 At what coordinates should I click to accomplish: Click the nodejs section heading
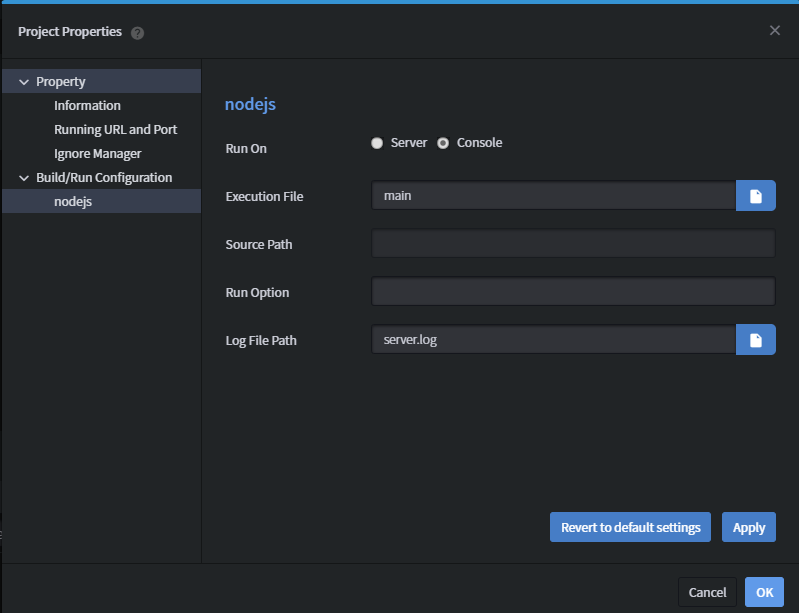(250, 104)
